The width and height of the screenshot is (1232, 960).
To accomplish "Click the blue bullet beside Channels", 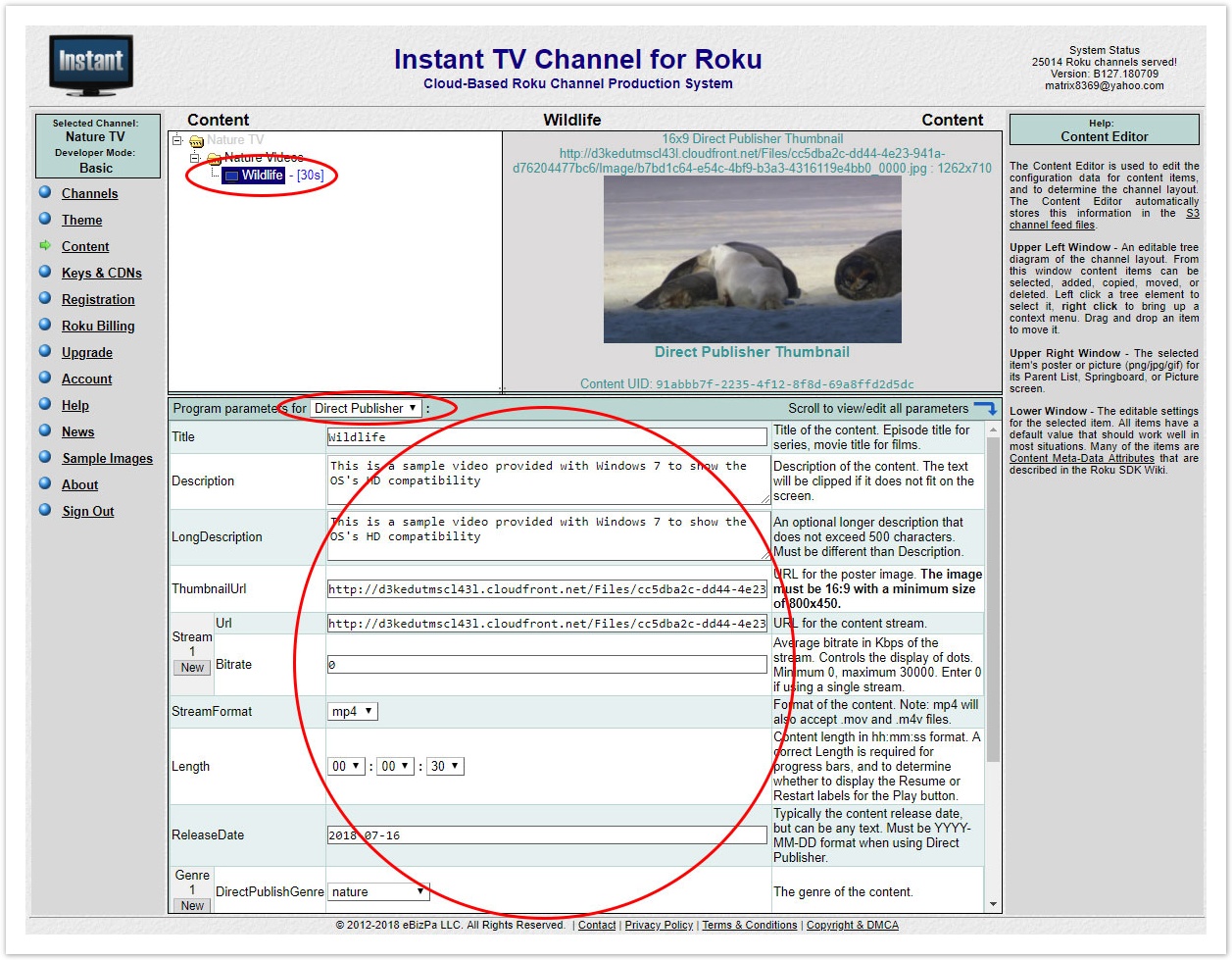I will click(45, 192).
